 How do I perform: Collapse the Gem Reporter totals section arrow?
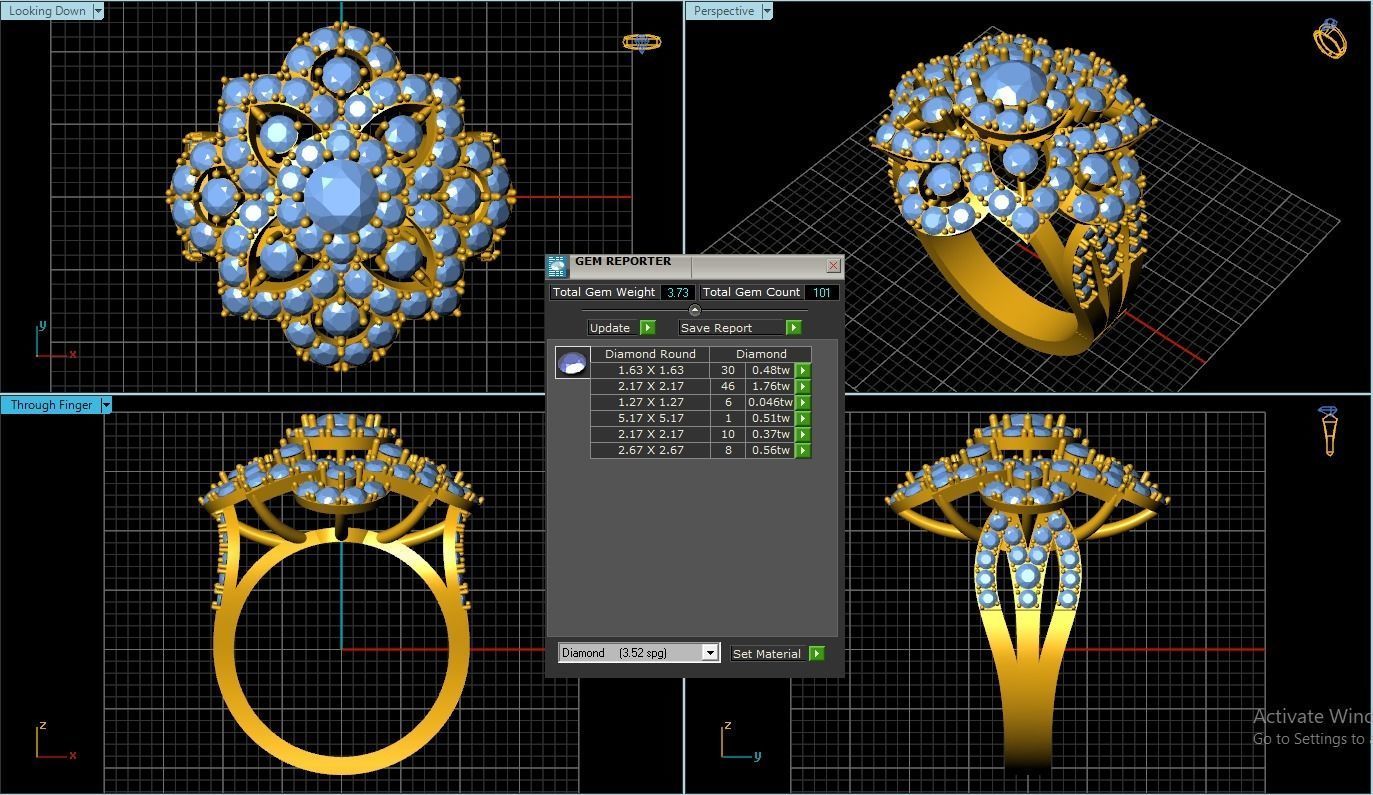695,310
